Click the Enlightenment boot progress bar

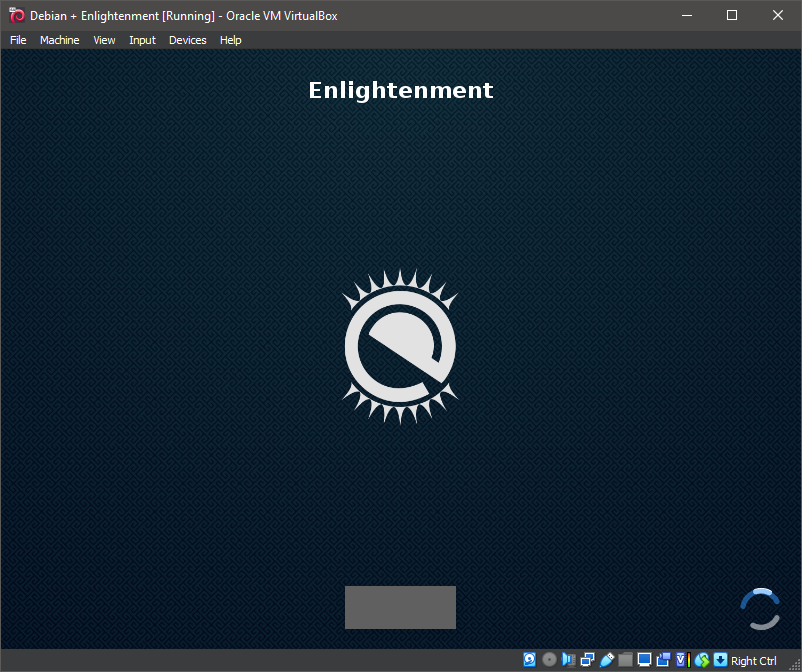point(400,607)
